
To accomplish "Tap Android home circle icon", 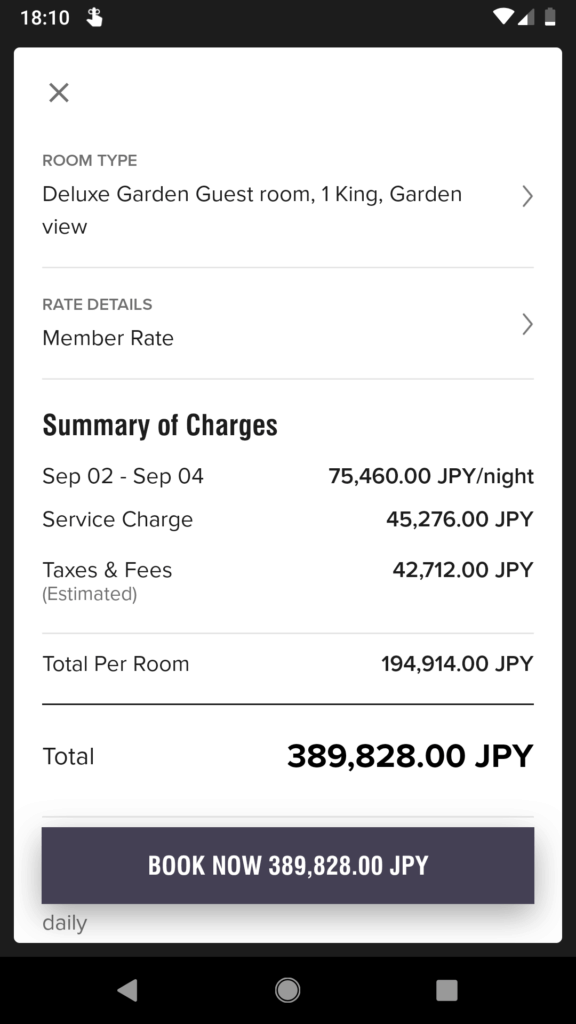I will click(287, 990).
